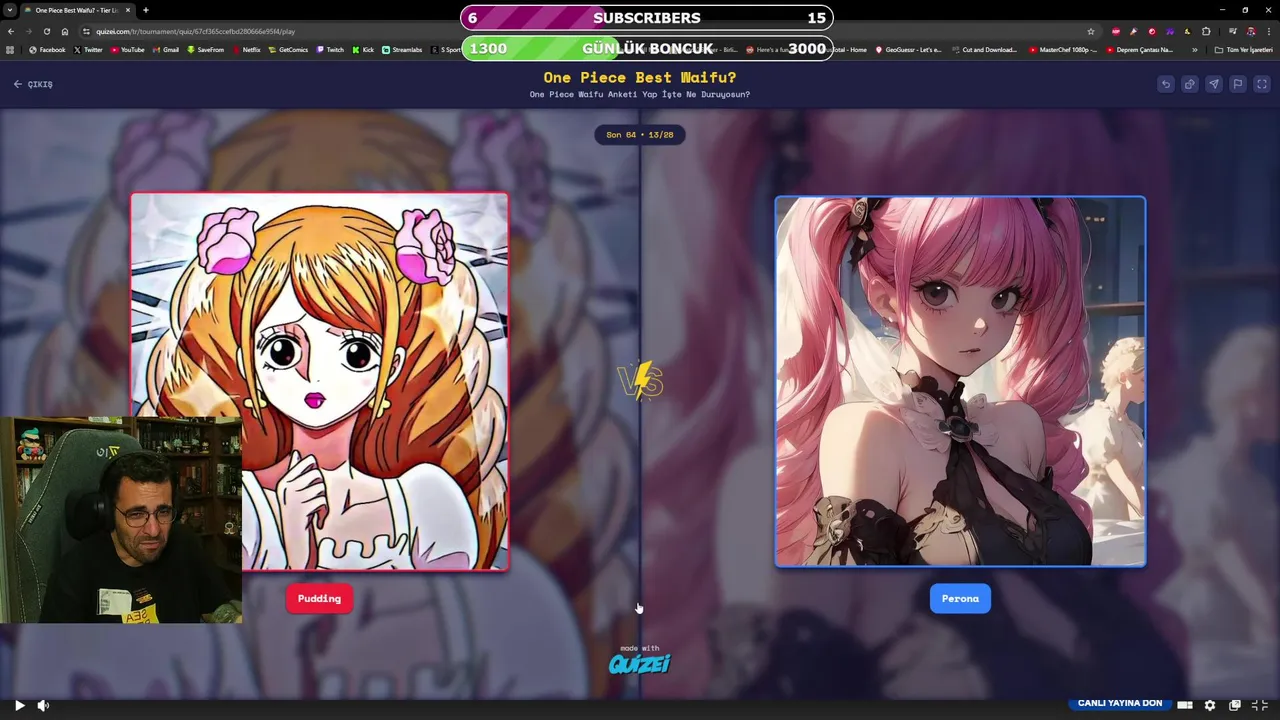Vote for Perona with the blue button

[x=960, y=598]
